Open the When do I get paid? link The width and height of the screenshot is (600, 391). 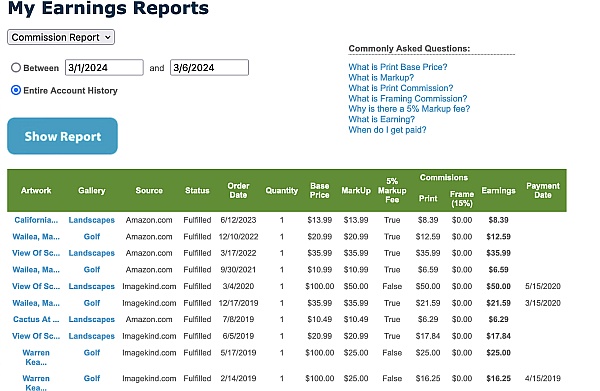coord(387,130)
